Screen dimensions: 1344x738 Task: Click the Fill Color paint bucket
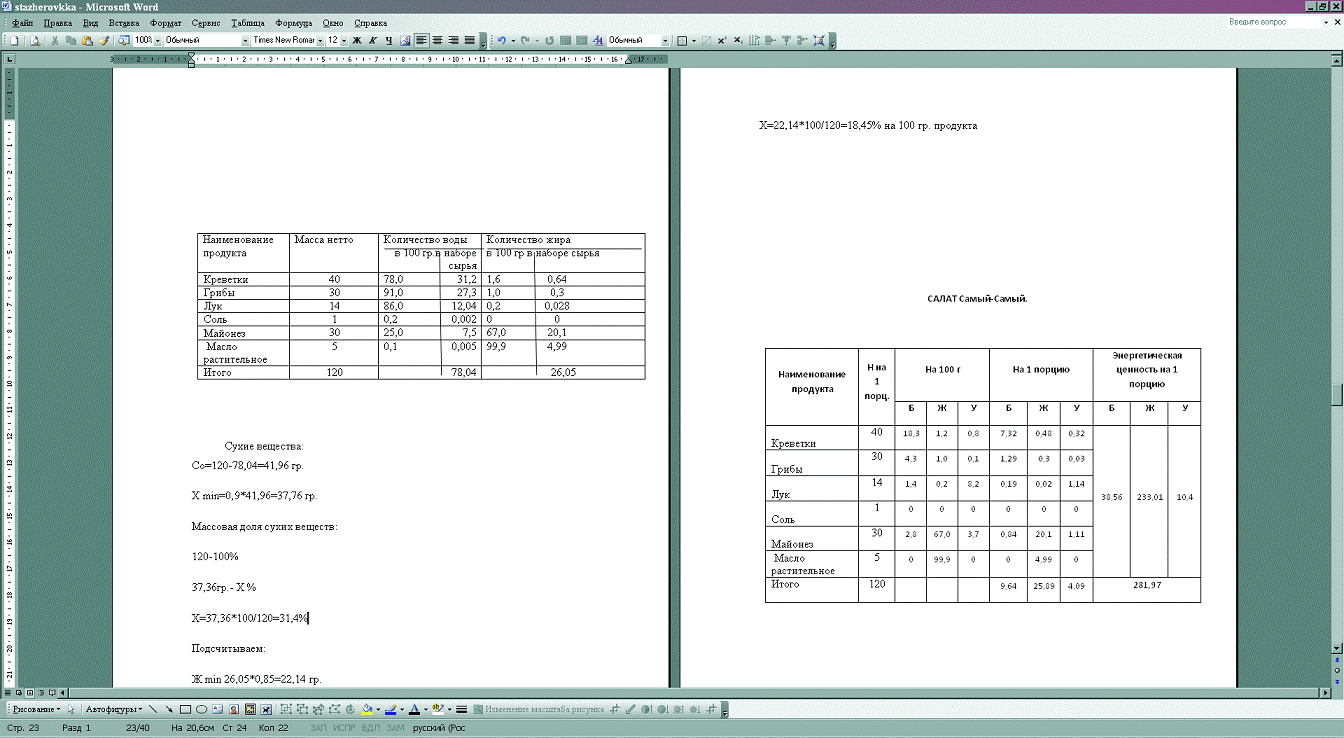[367, 709]
